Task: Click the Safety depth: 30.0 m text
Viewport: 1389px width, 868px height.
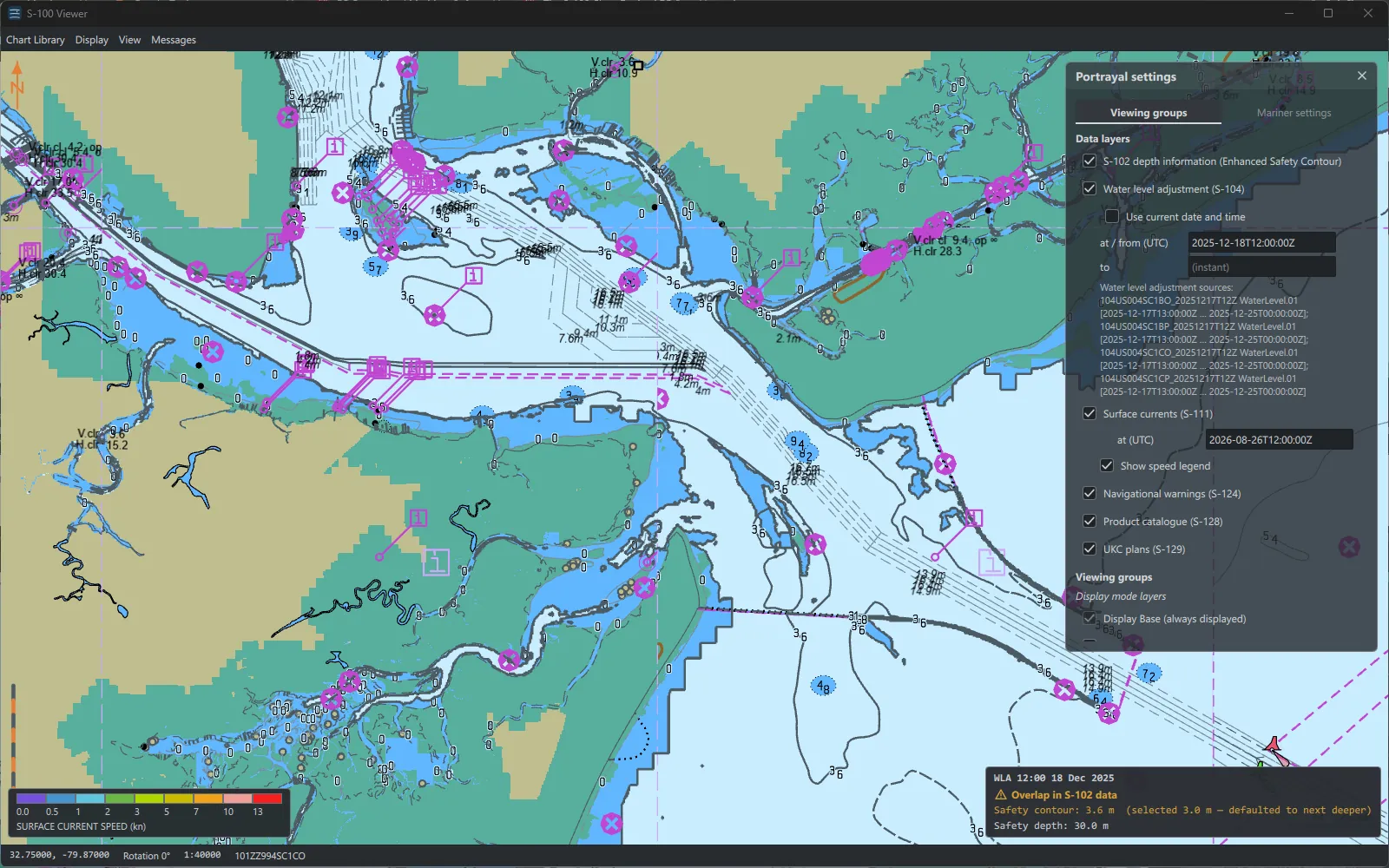Action: click(1051, 825)
